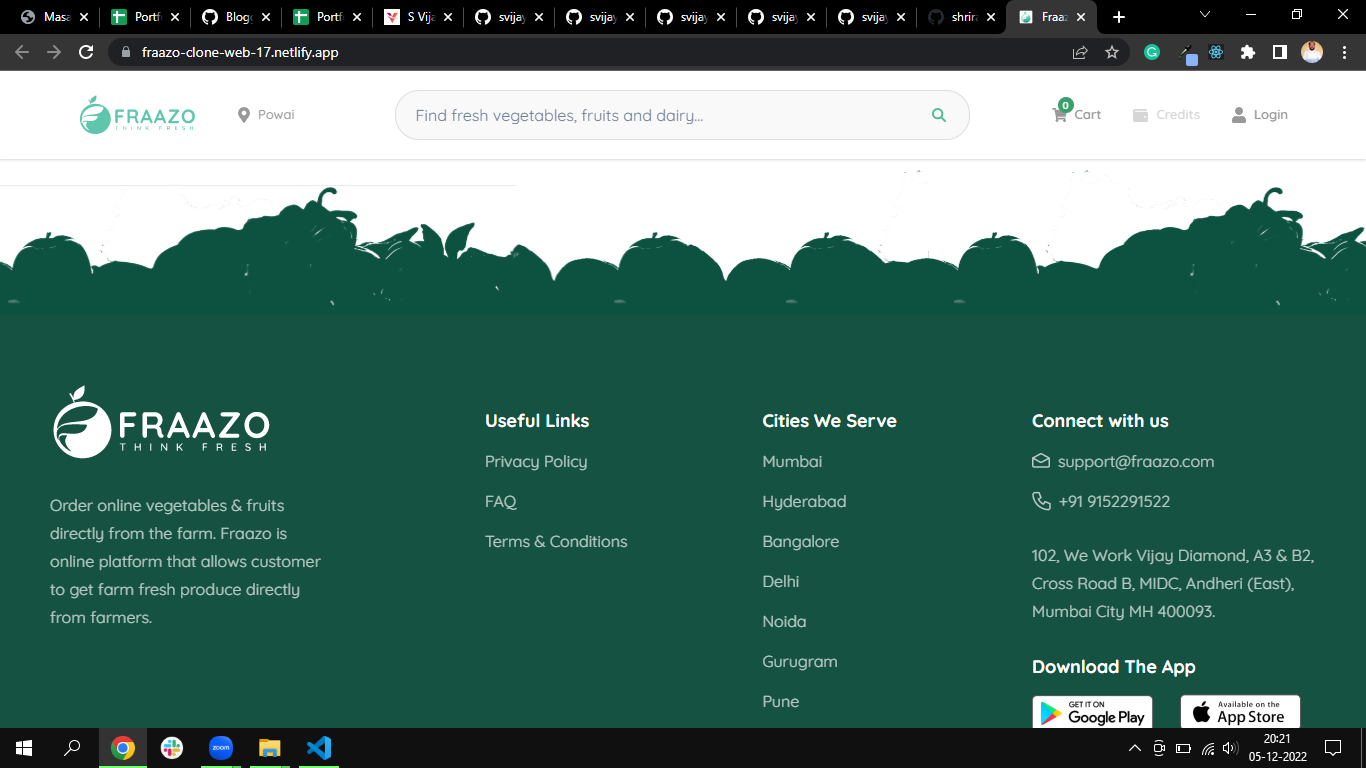This screenshot has width=1366, height=768.
Task: Open the Privacy Policy link
Action: pos(536,461)
